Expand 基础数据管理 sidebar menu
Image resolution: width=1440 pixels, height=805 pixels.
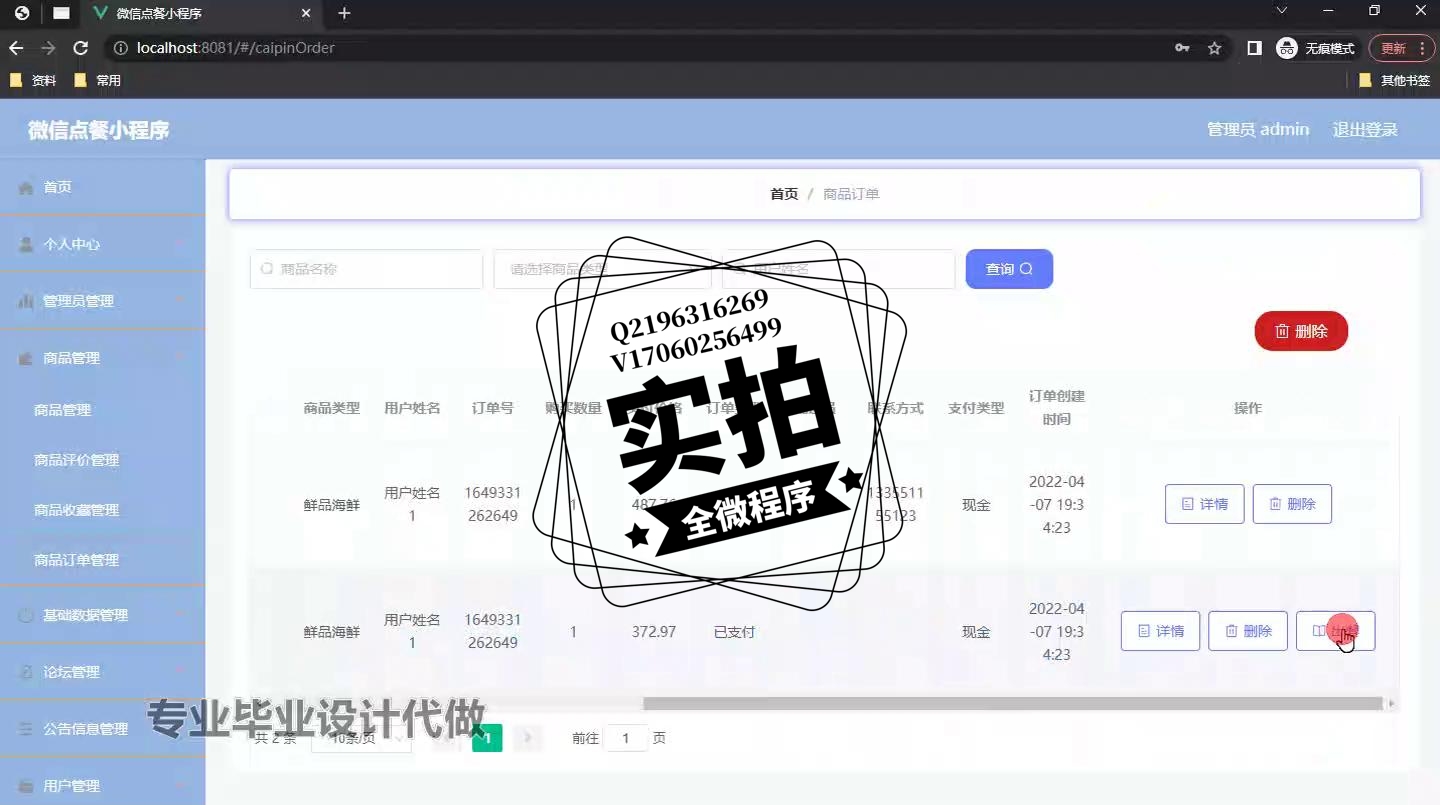coord(102,615)
